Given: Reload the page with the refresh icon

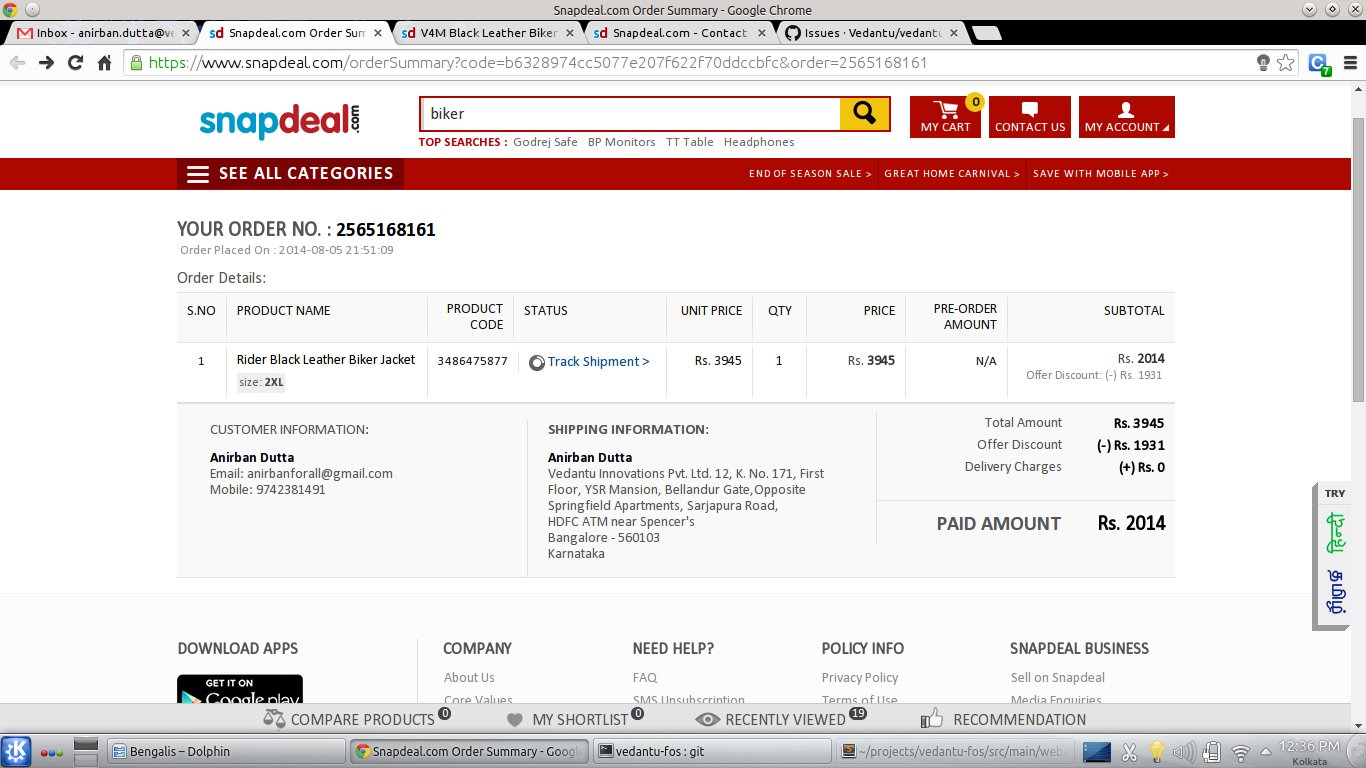Looking at the screenshot, I should coord(75,63).
